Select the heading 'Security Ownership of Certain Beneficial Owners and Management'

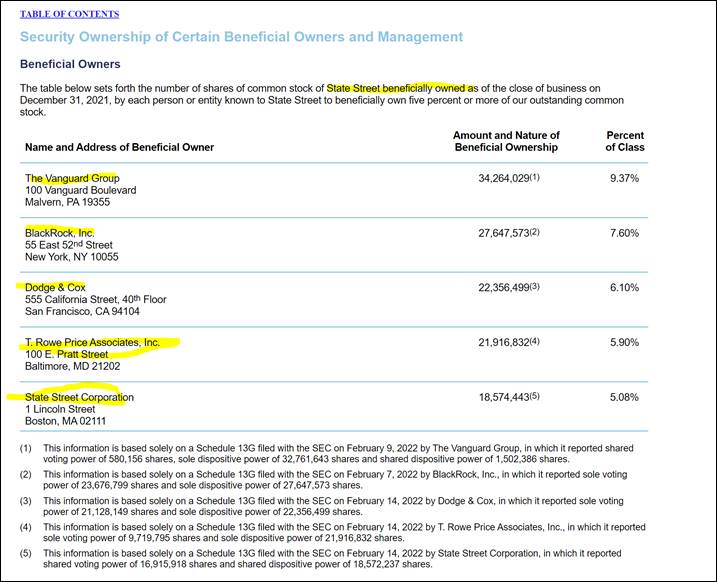point(241,37)
